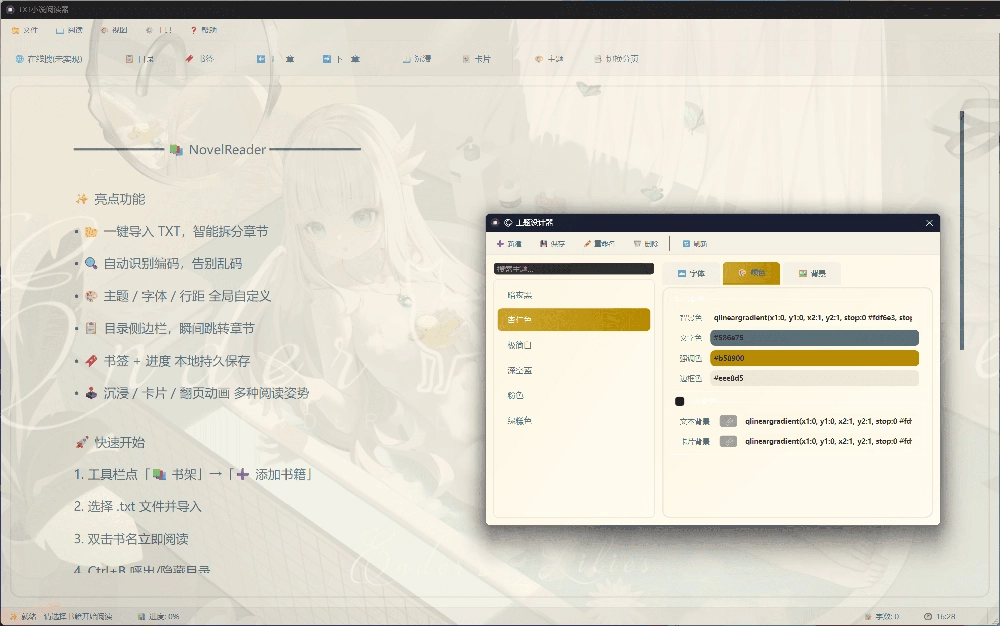Select the 粉色 theme
Viewport: 1000px width, 626px height.
[574, 395]
